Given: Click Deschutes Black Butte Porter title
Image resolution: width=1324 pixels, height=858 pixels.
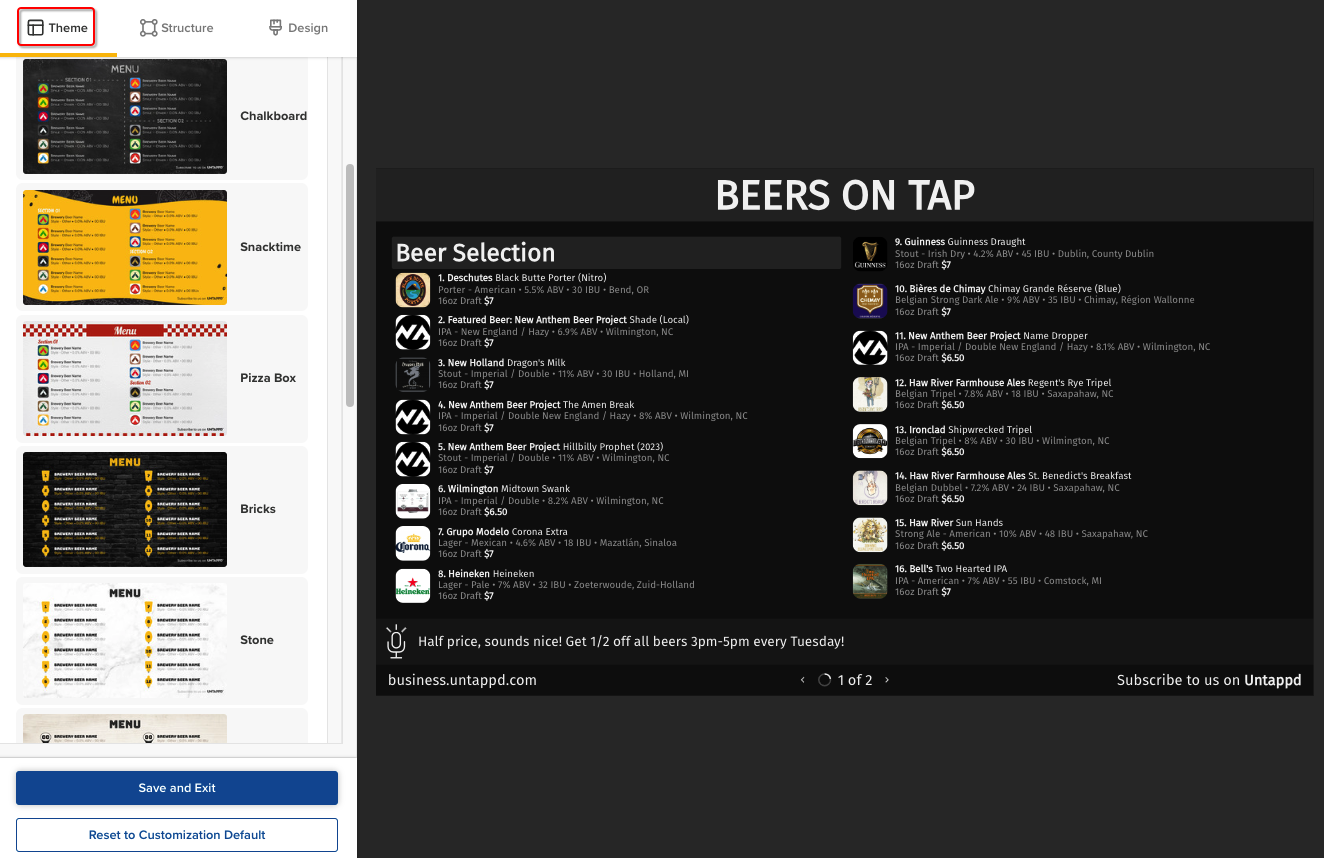Looking at the screenshot, I should point(522,278).
